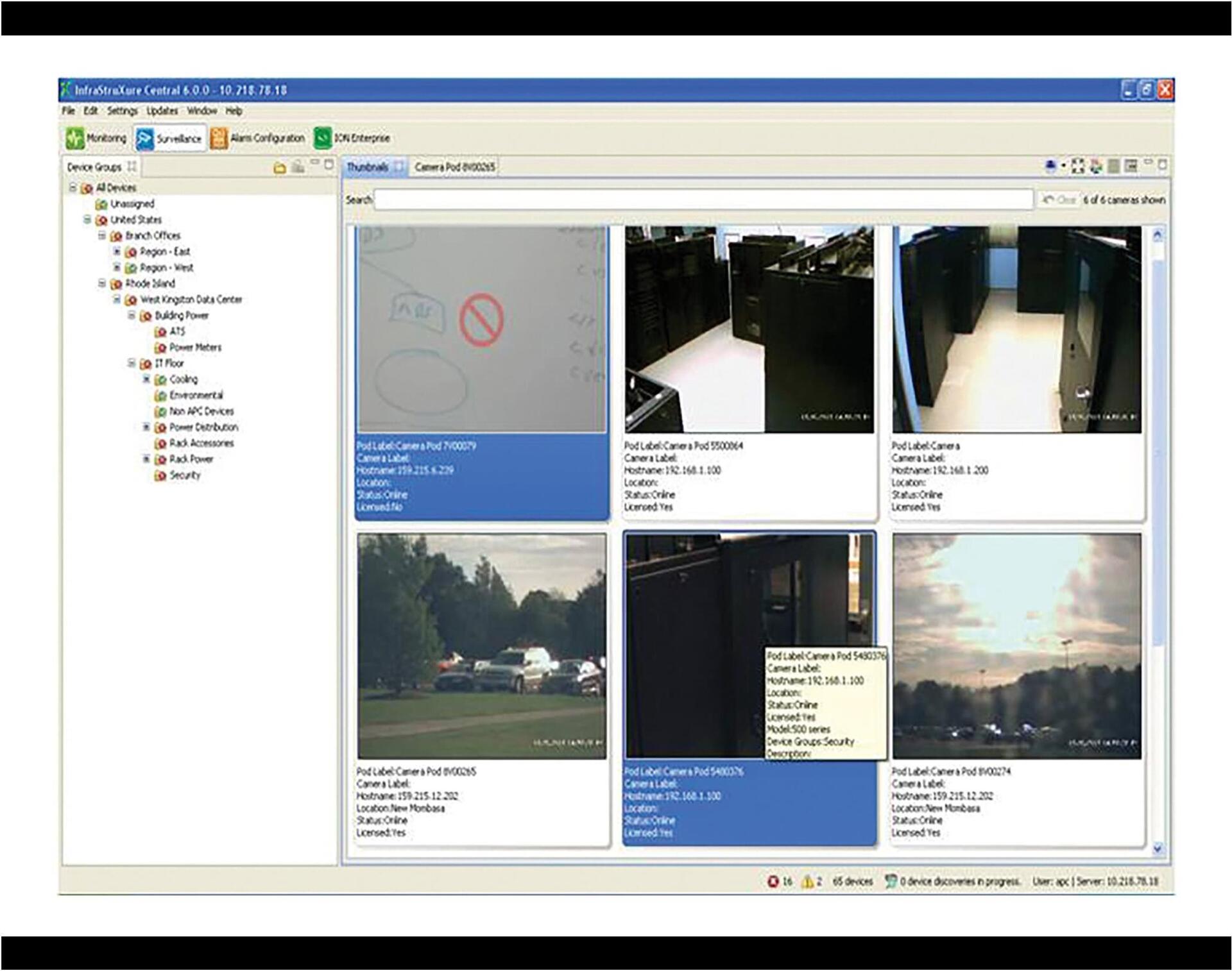Screen dimensions: 1232x971
Task: Click the Non APC Devices group icon
Action: click(160, 411)
